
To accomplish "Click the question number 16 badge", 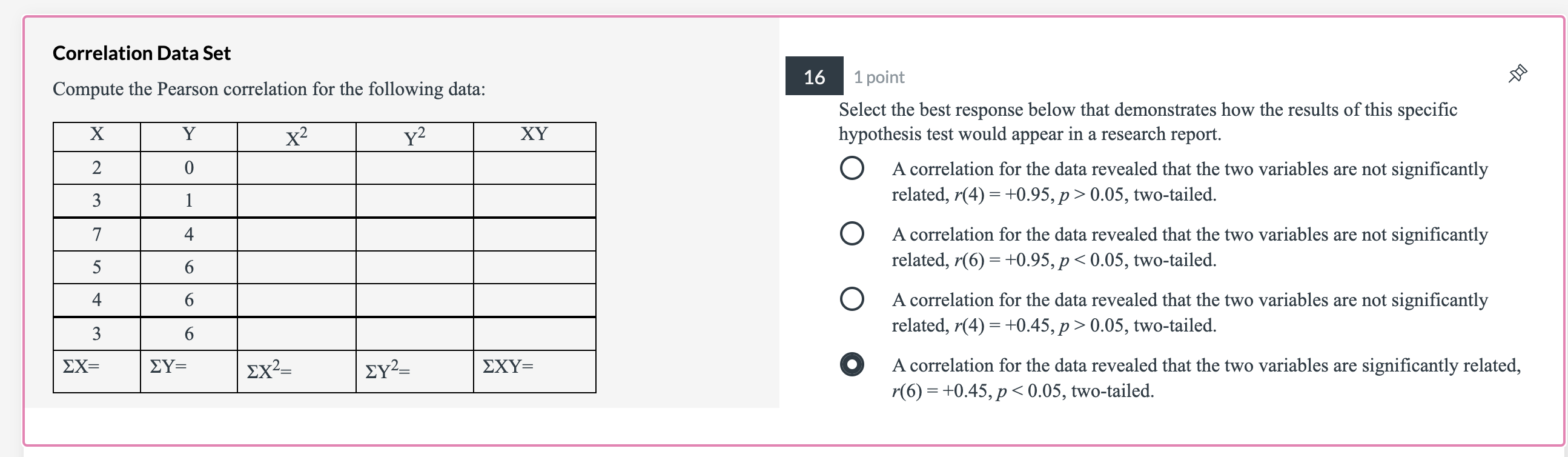I will coord(816,78).
